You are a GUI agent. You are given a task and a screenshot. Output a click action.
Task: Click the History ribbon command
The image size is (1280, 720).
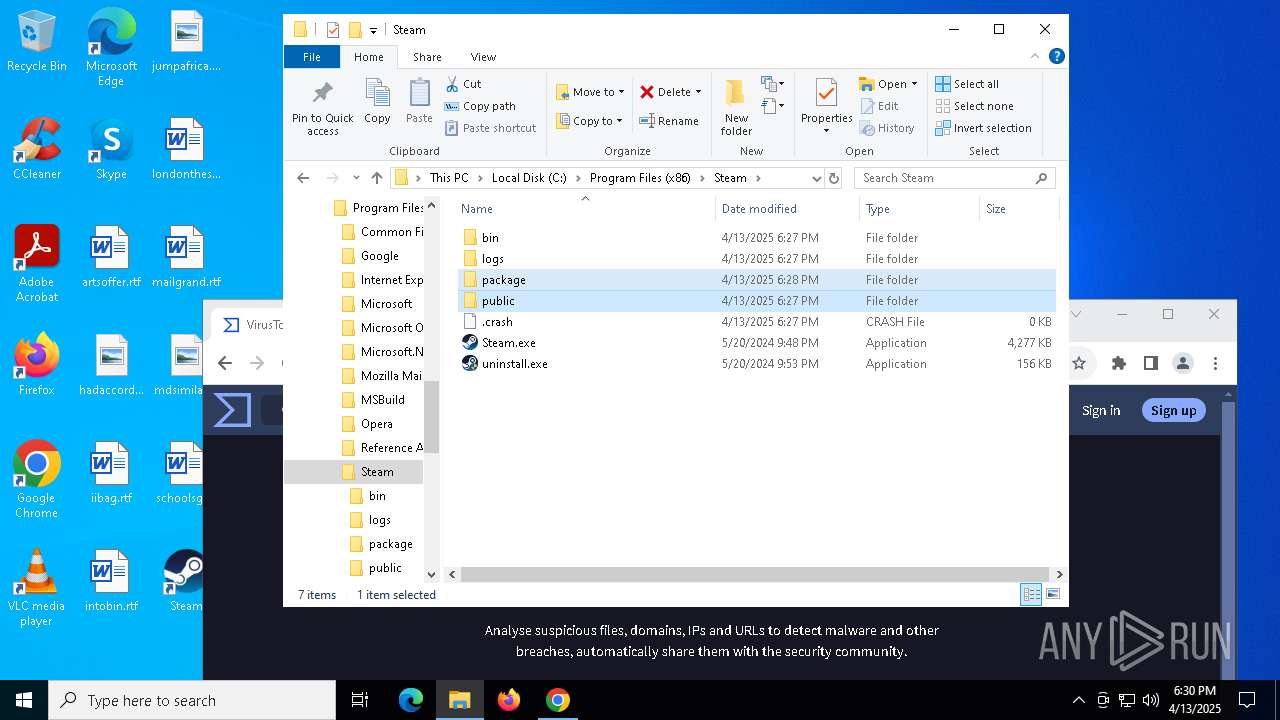coord(887,128)
